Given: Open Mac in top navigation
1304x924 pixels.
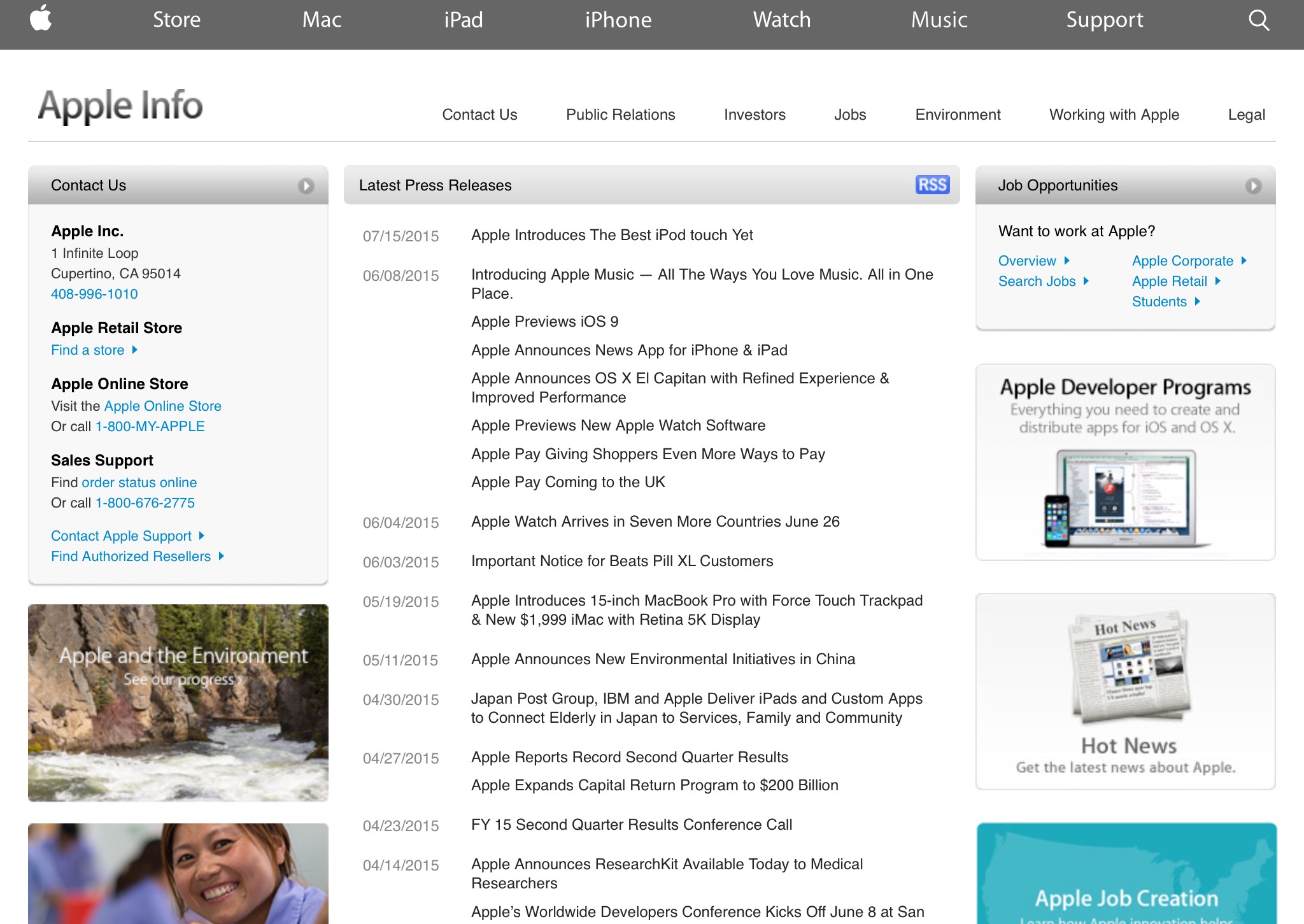Looking at the screenshot, I should (322, 20).
